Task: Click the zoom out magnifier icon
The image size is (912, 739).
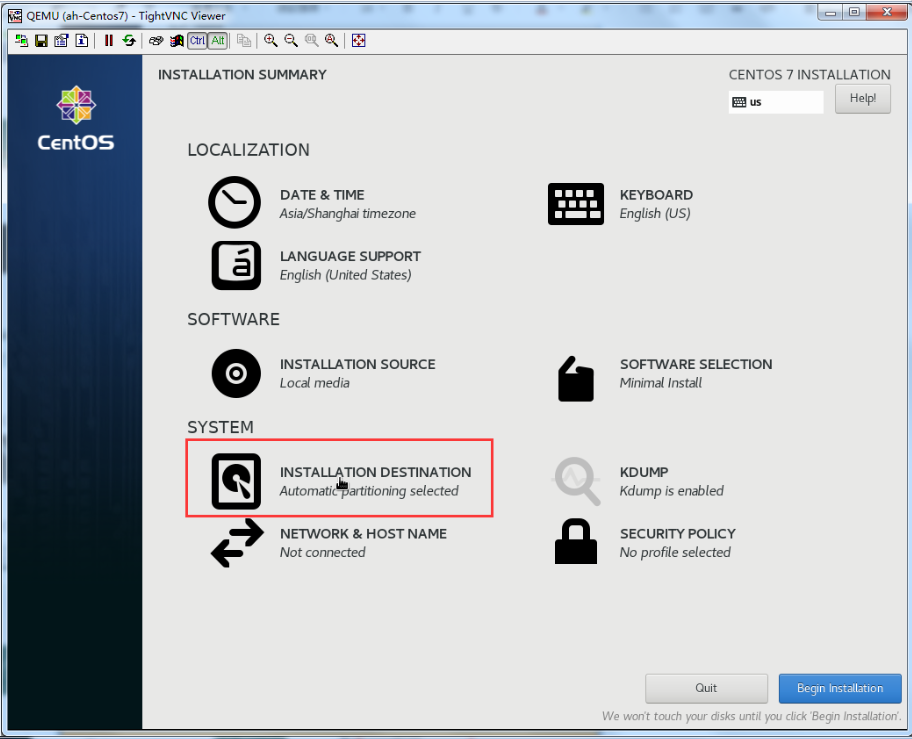Action: (291, 41)
